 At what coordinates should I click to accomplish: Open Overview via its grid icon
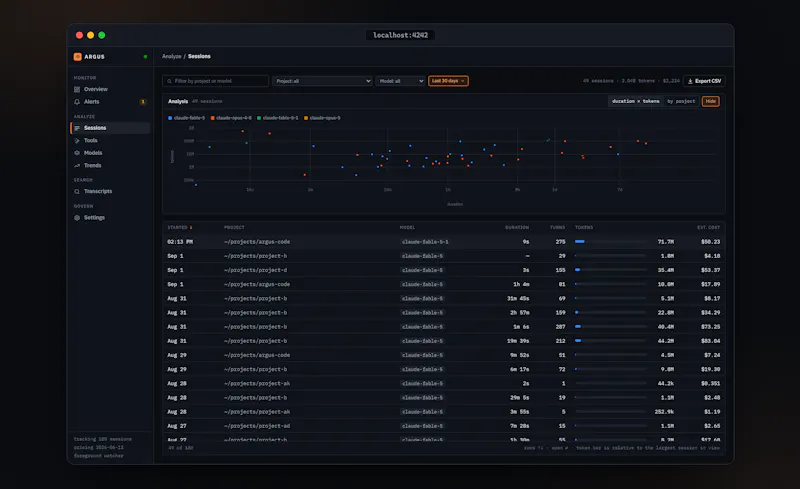[77, 89]
